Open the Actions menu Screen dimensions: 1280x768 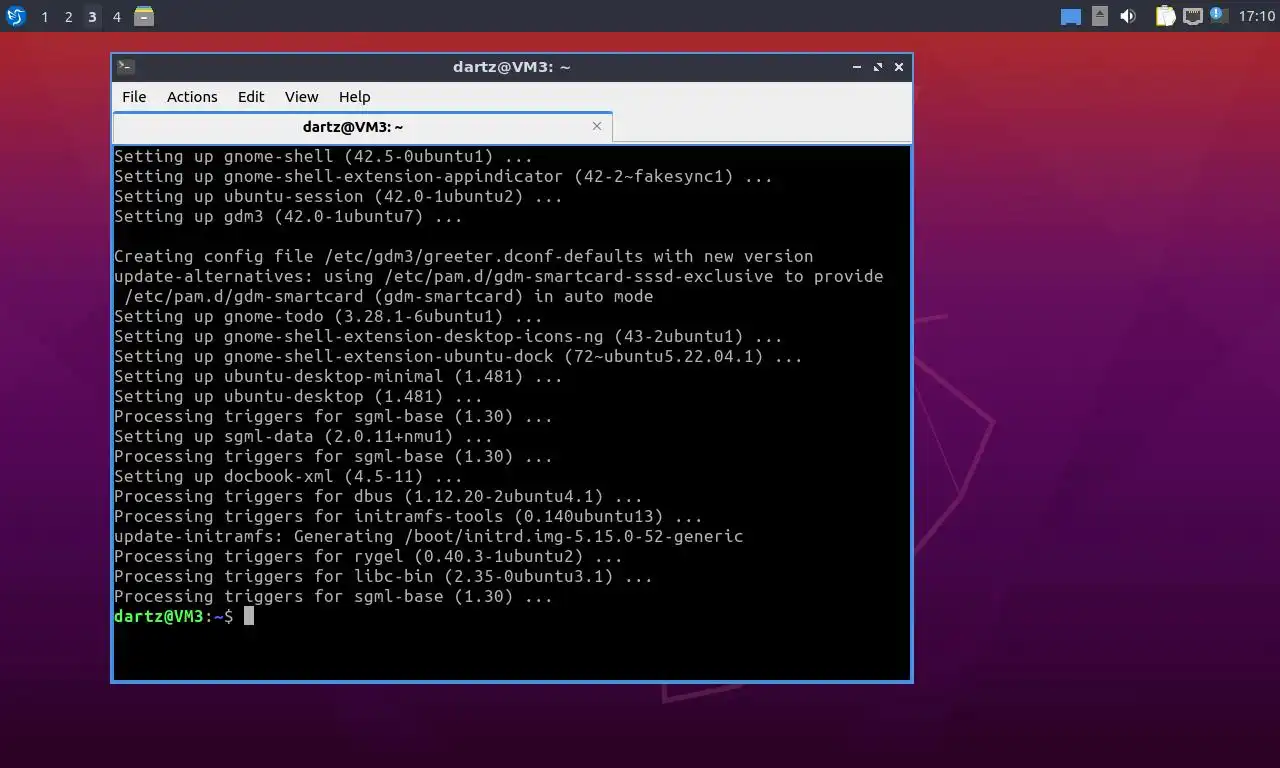pyautogui.click(x=192, y=97)
